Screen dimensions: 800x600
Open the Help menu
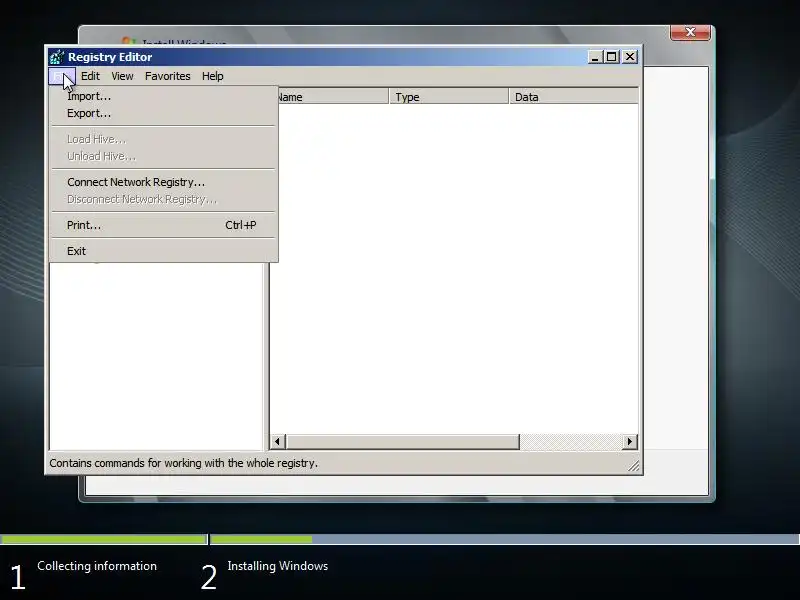[x=213, y=76]
